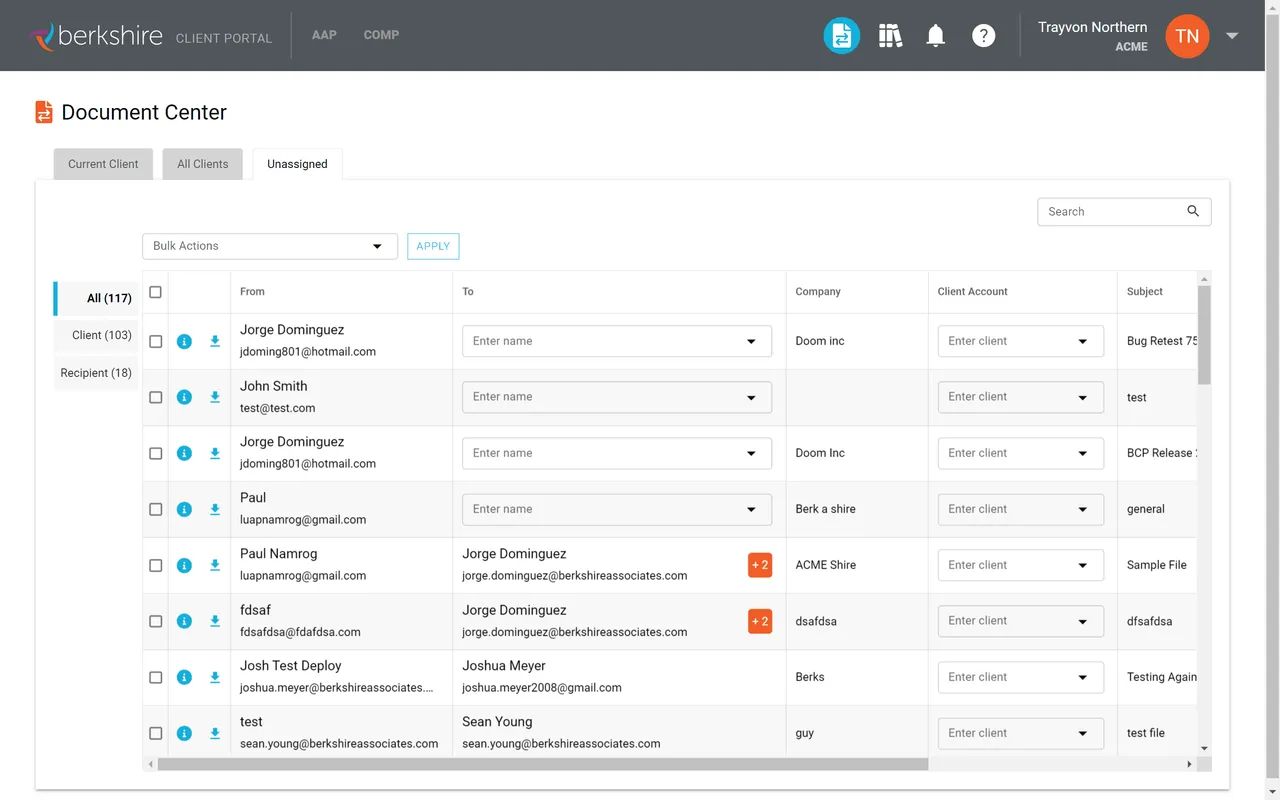
Task: Open the company/buildings icon in the header
Action: [889, 35]
